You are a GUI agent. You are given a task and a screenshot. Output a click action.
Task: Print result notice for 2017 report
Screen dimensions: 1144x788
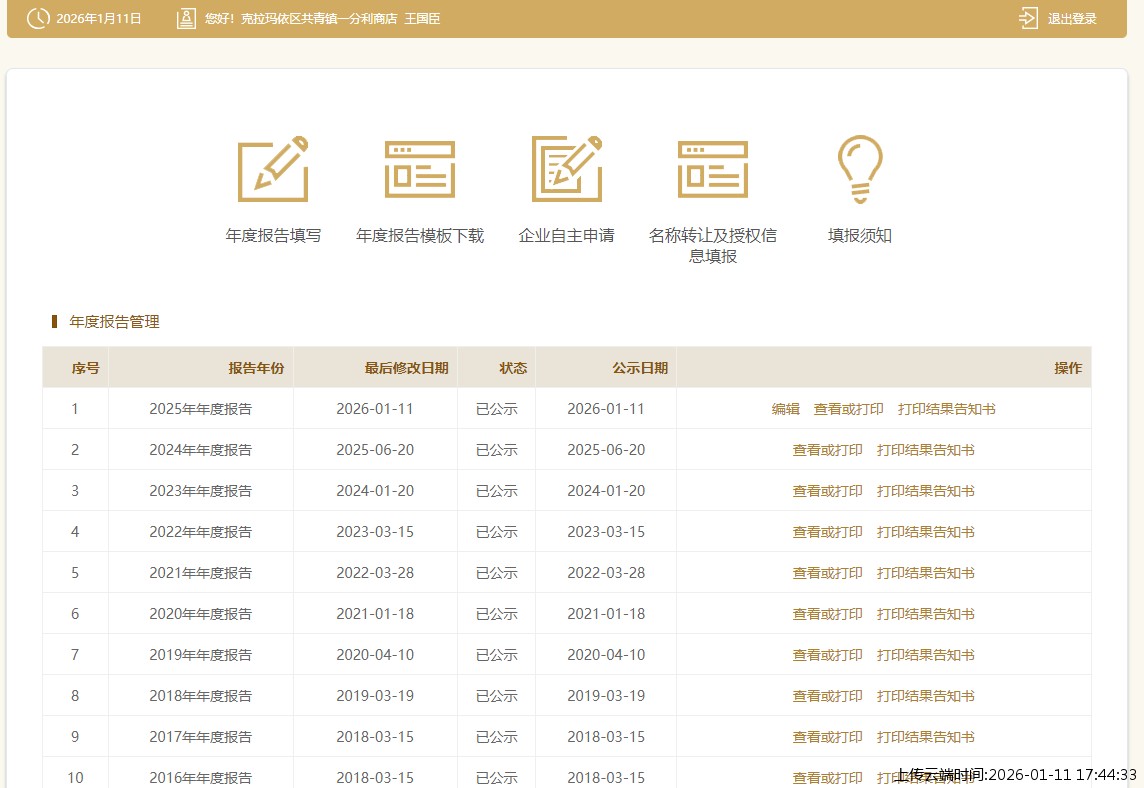click(925, 737)
